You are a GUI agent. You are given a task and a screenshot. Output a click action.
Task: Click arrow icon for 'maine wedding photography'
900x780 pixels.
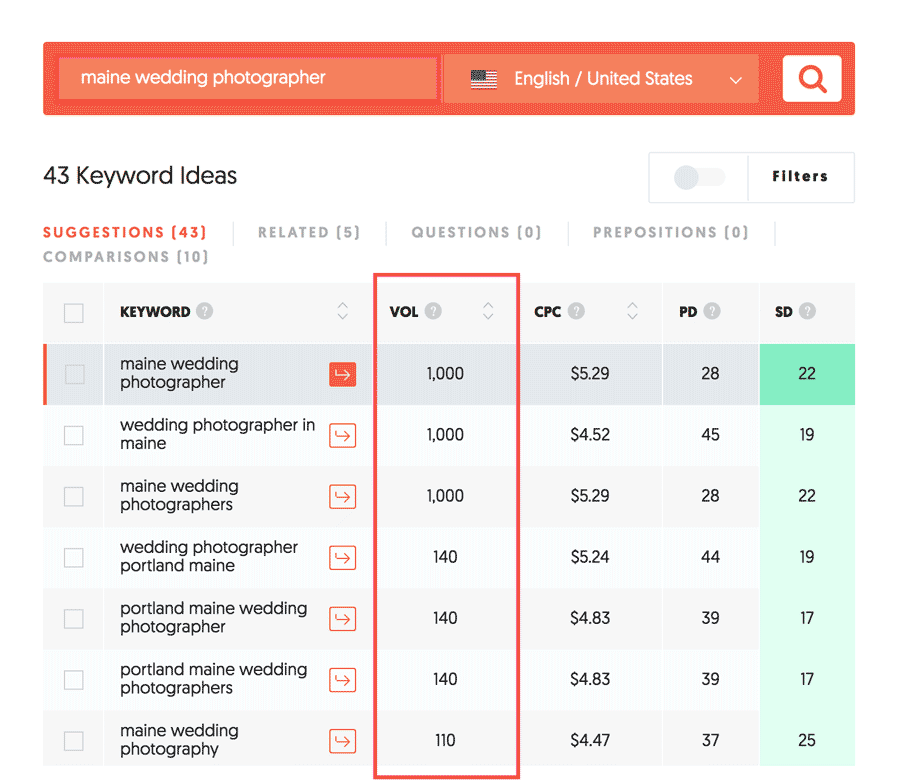click(x=343, y=741)
